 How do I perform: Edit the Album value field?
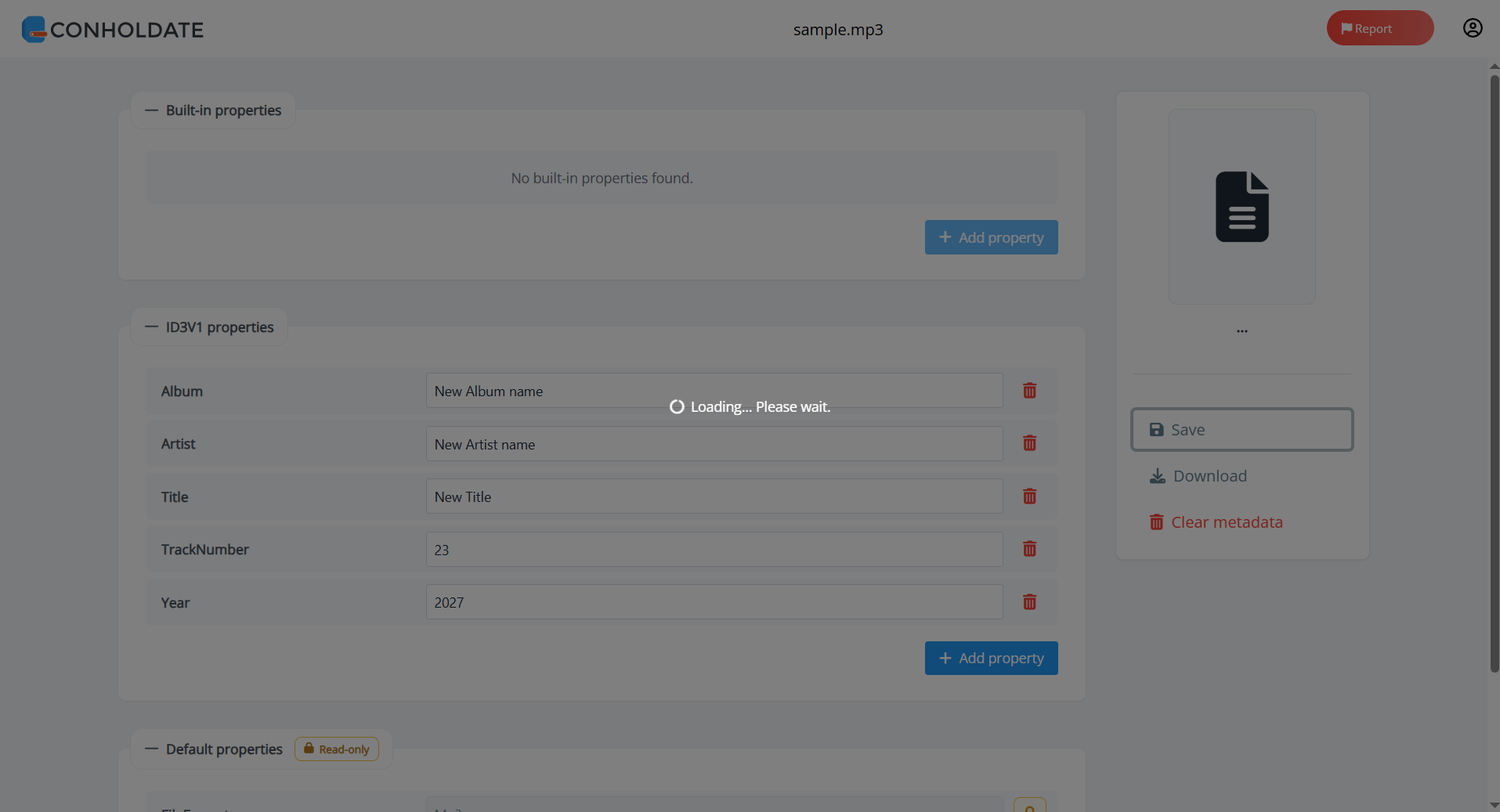(x=714, y=391)
